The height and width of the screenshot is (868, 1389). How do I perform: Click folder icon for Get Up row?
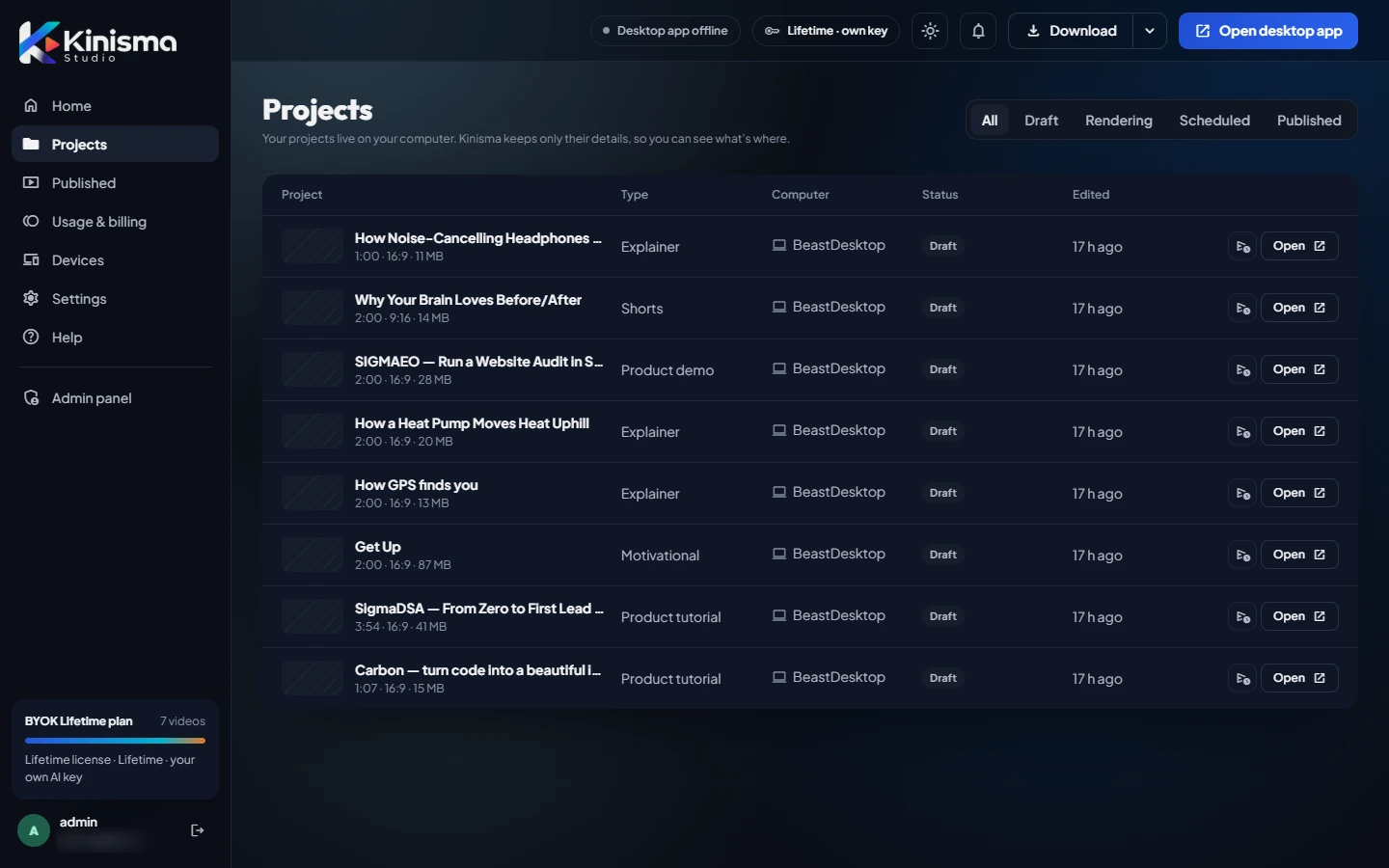pyautogui.click(x=1243, y=556)
